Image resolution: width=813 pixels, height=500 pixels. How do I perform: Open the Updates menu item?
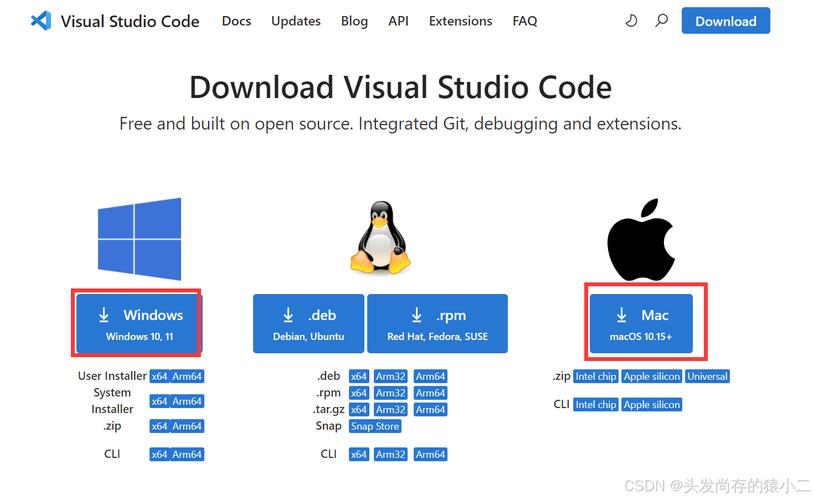296,21
